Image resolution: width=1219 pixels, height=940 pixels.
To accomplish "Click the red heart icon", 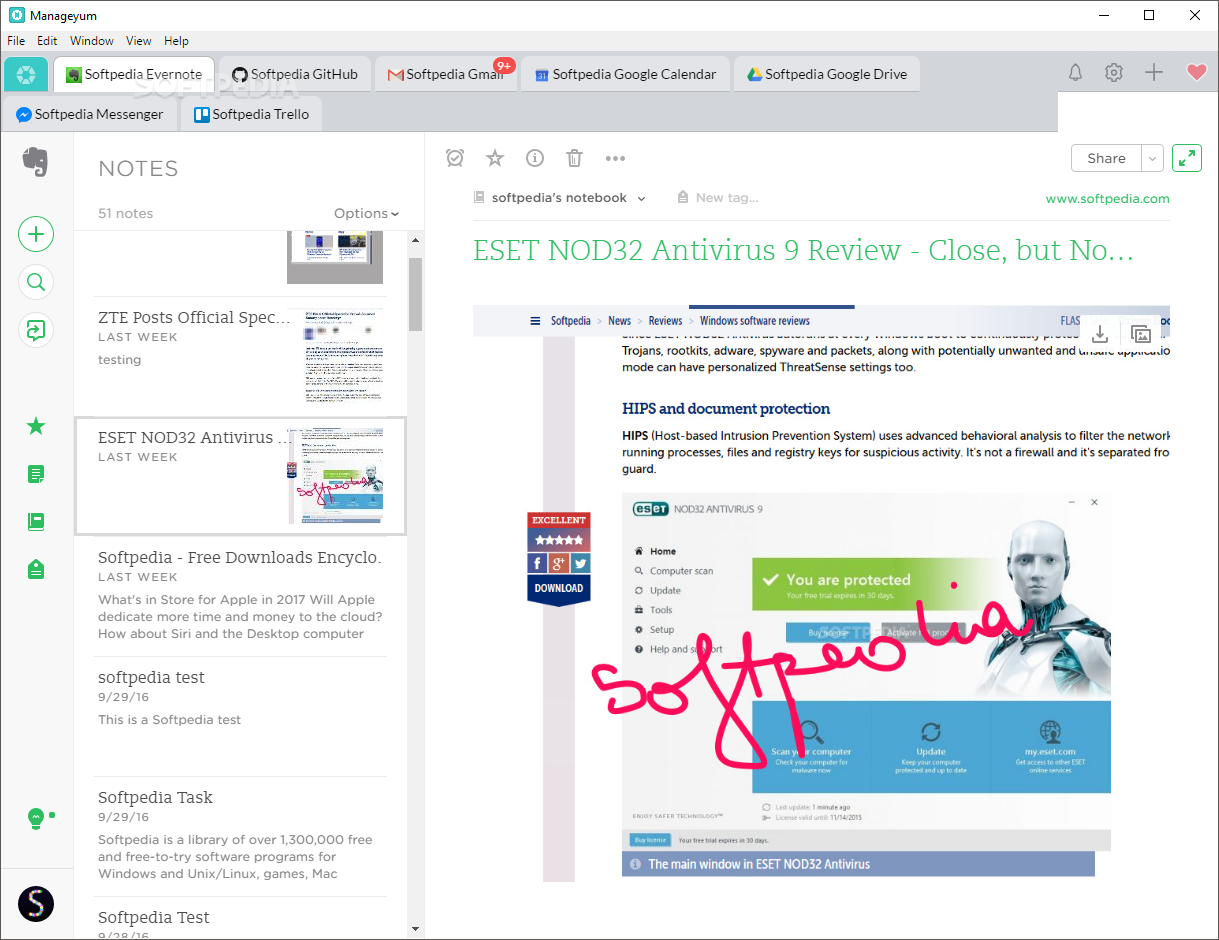I will pos(1196,73).
